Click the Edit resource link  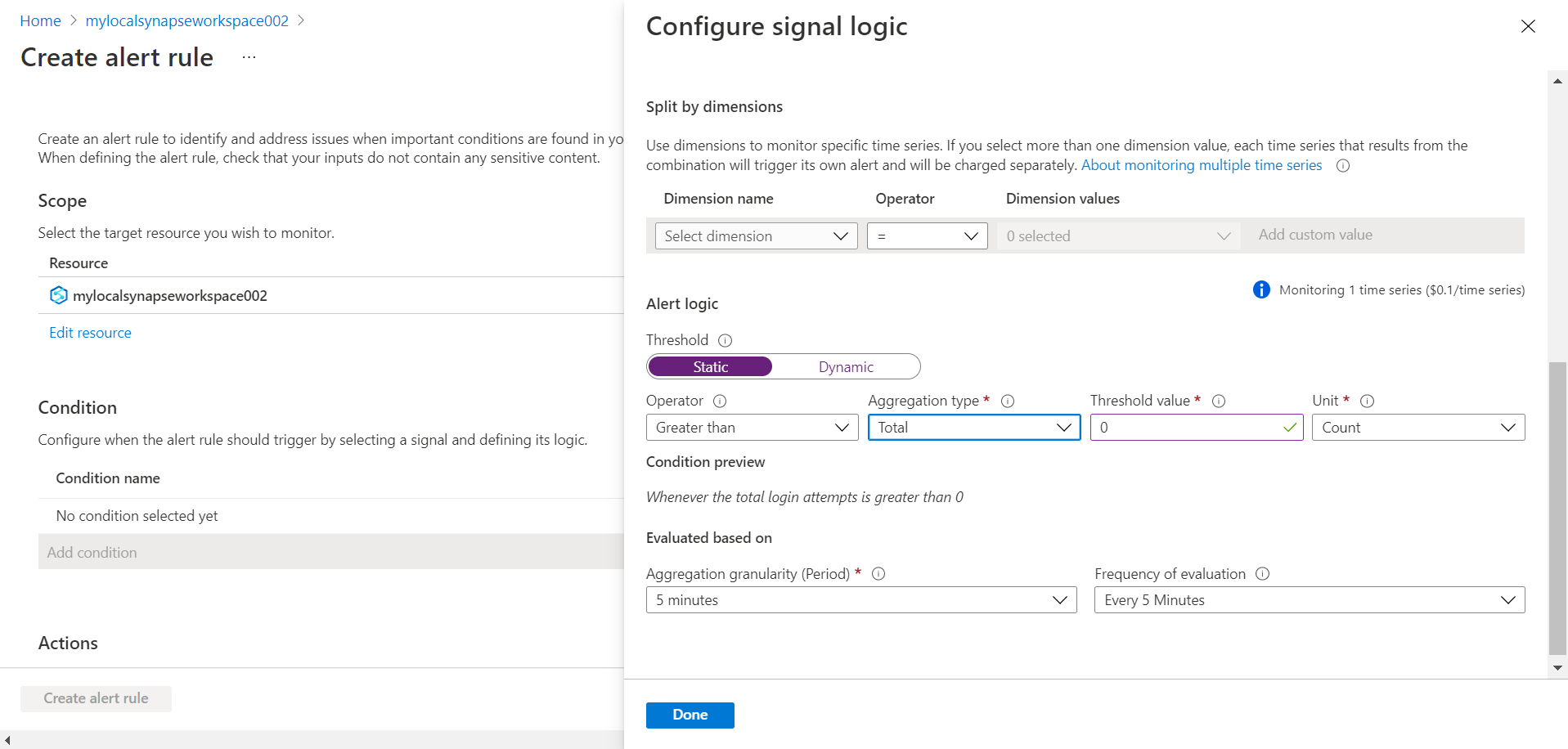click(x=90, y=333)
